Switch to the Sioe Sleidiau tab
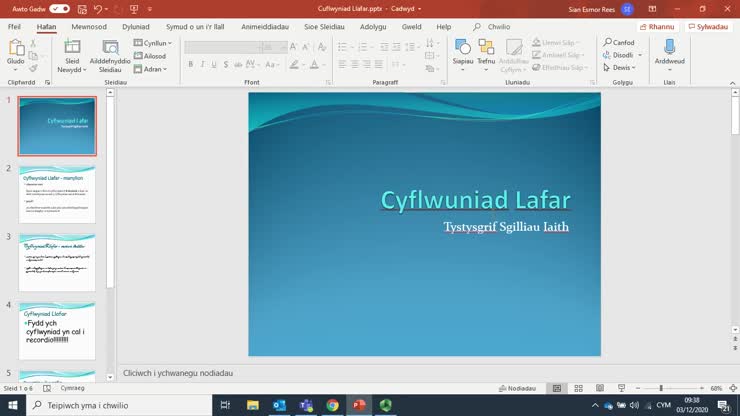 [x=324, y=27]
